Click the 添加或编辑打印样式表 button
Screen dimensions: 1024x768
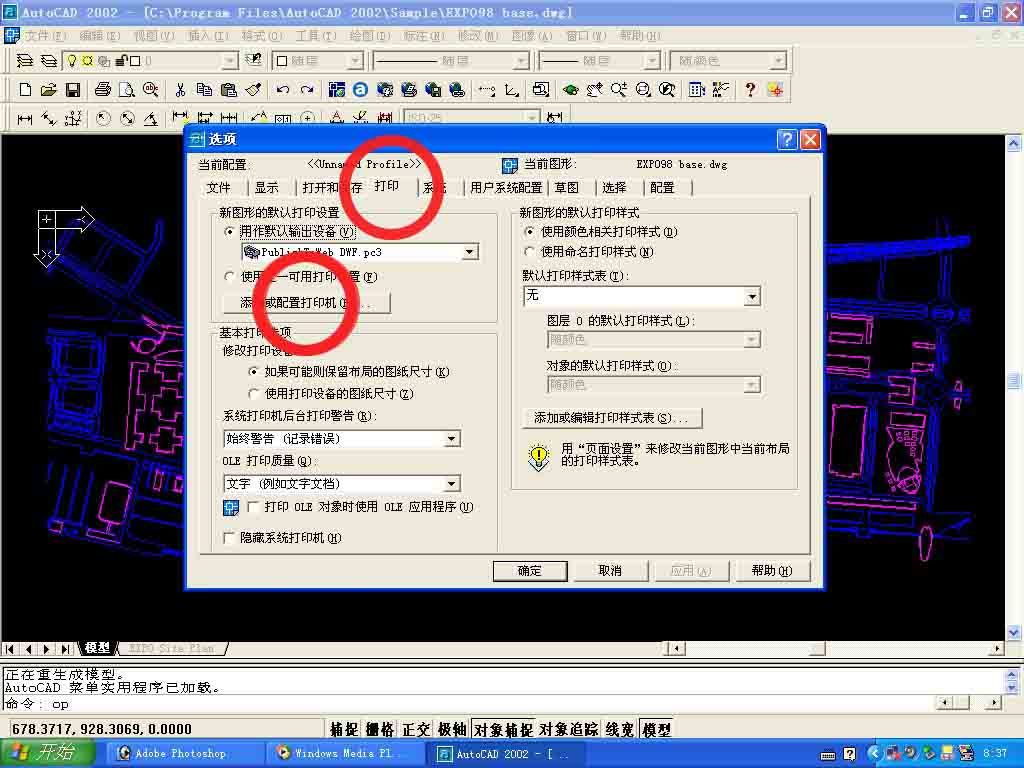click(613, 418)
